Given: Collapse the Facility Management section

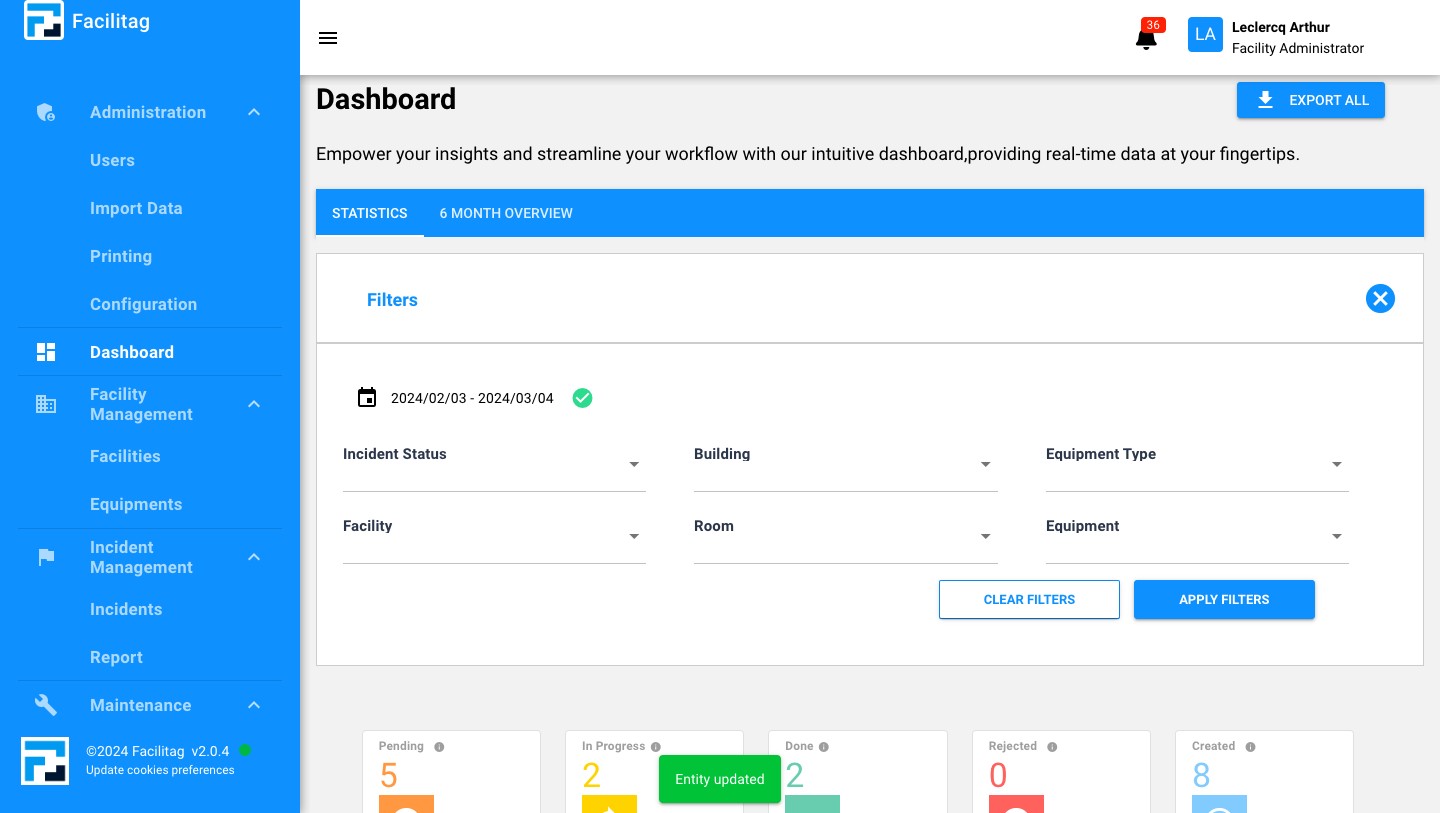Looking at the screenshot, I should [254, 404].
